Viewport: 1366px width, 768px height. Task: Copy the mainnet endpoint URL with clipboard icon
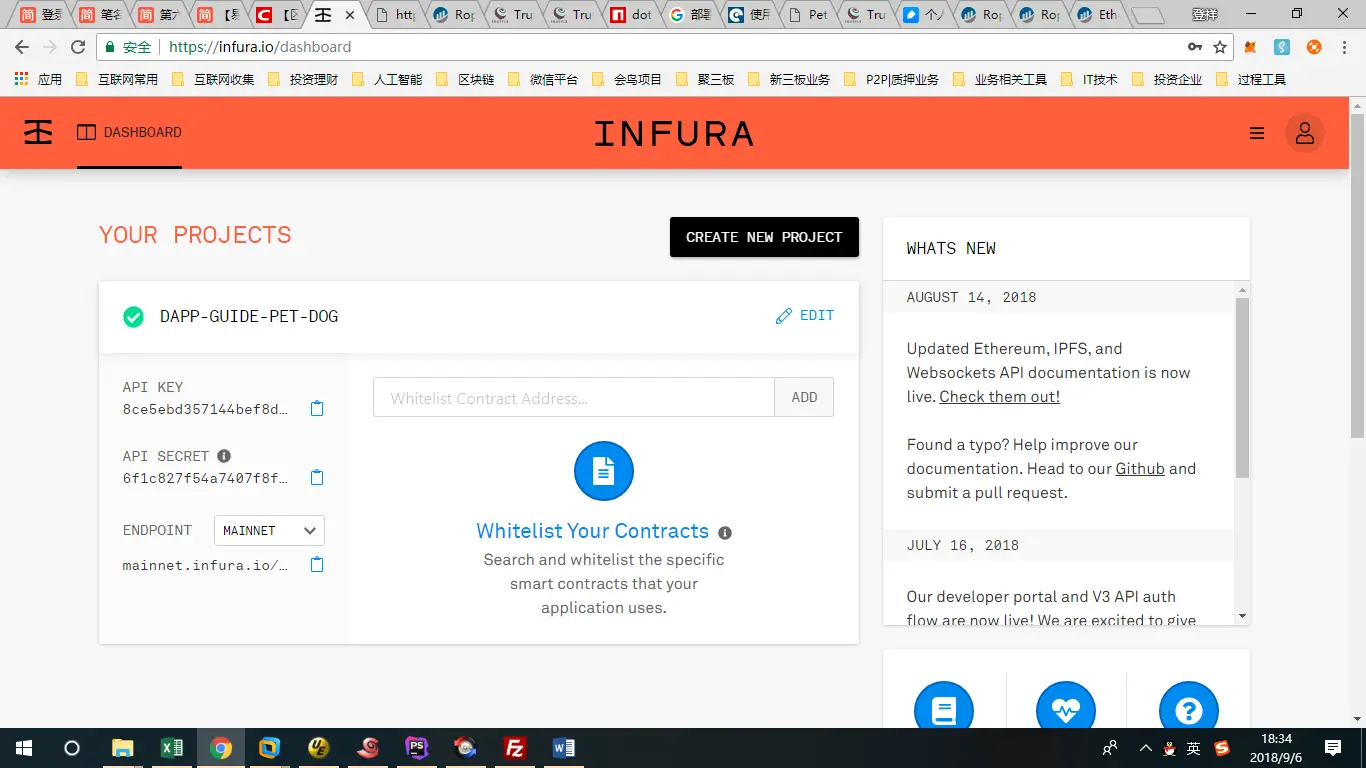tap(317, 565)
